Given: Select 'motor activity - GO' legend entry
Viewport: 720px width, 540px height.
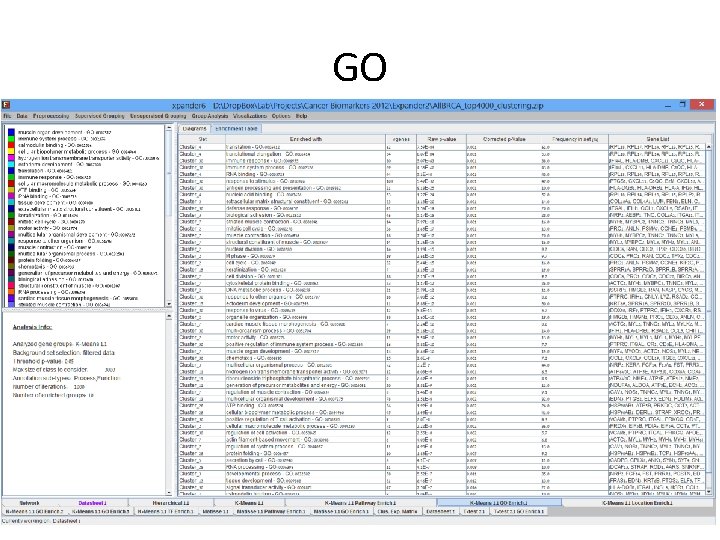Looking at the screenshot, I should click(x=48, y=228).
